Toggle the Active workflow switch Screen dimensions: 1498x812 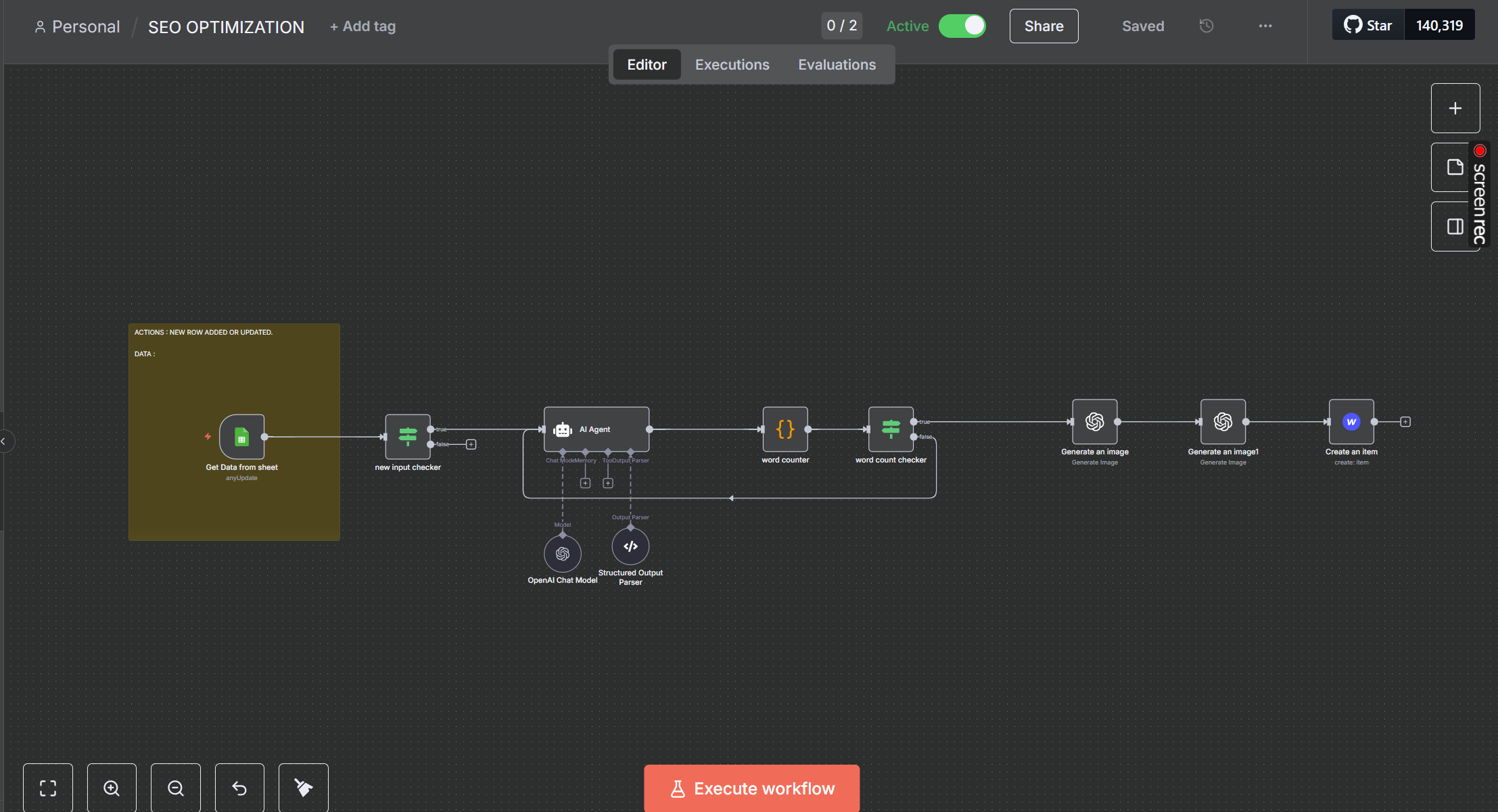tap(962, 26)
